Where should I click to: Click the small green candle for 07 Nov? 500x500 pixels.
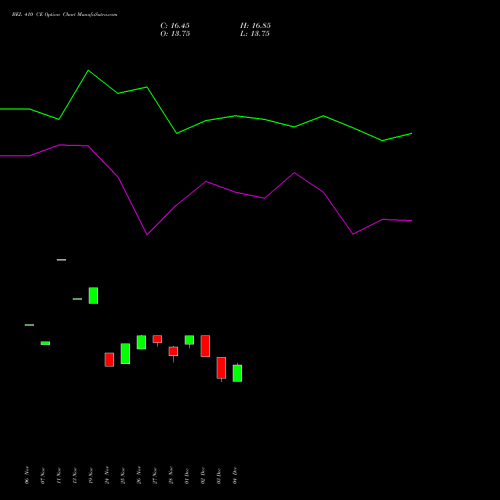[x=45, y=343]
